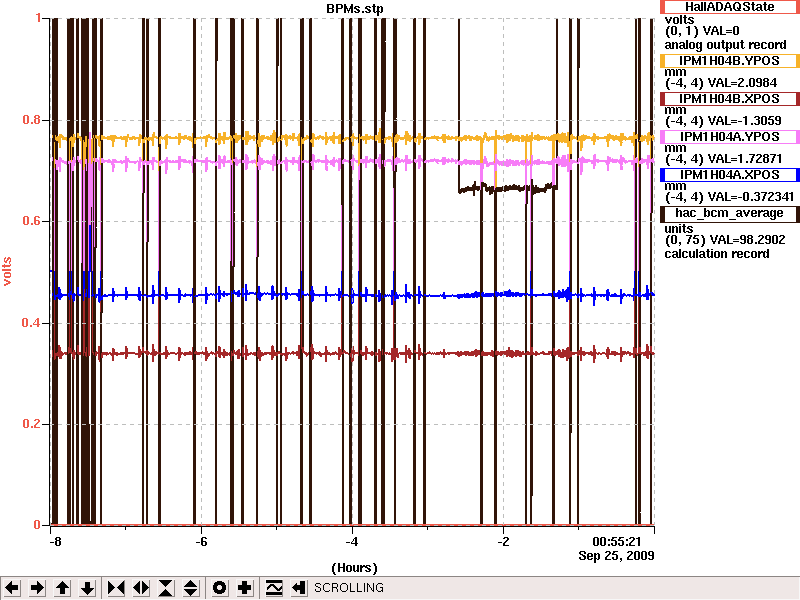Click the 0.4 y-axis tick label
Image resolution: width=800 pixels, height=600 pixels.
(x=32, y=323)
